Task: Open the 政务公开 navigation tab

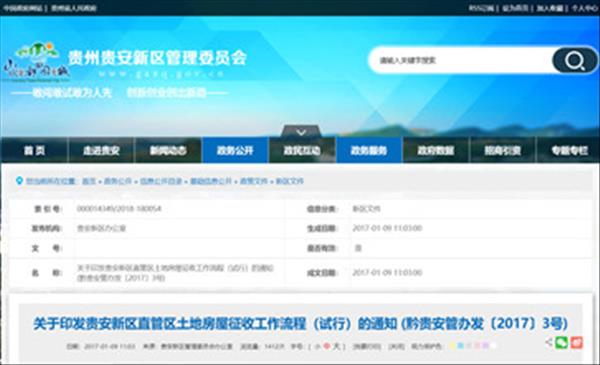Action: tap(235, 150)
